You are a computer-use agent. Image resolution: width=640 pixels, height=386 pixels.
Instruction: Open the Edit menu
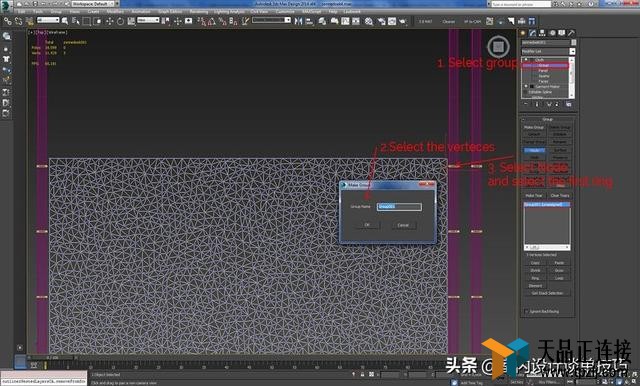[x=21, y=12]
